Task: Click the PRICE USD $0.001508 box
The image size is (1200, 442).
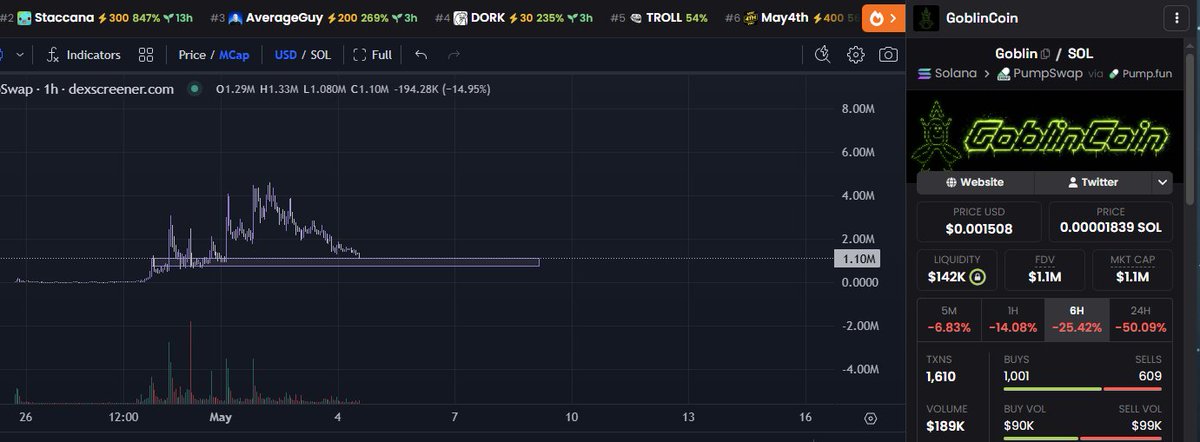Action: click(x=979, y=222)
